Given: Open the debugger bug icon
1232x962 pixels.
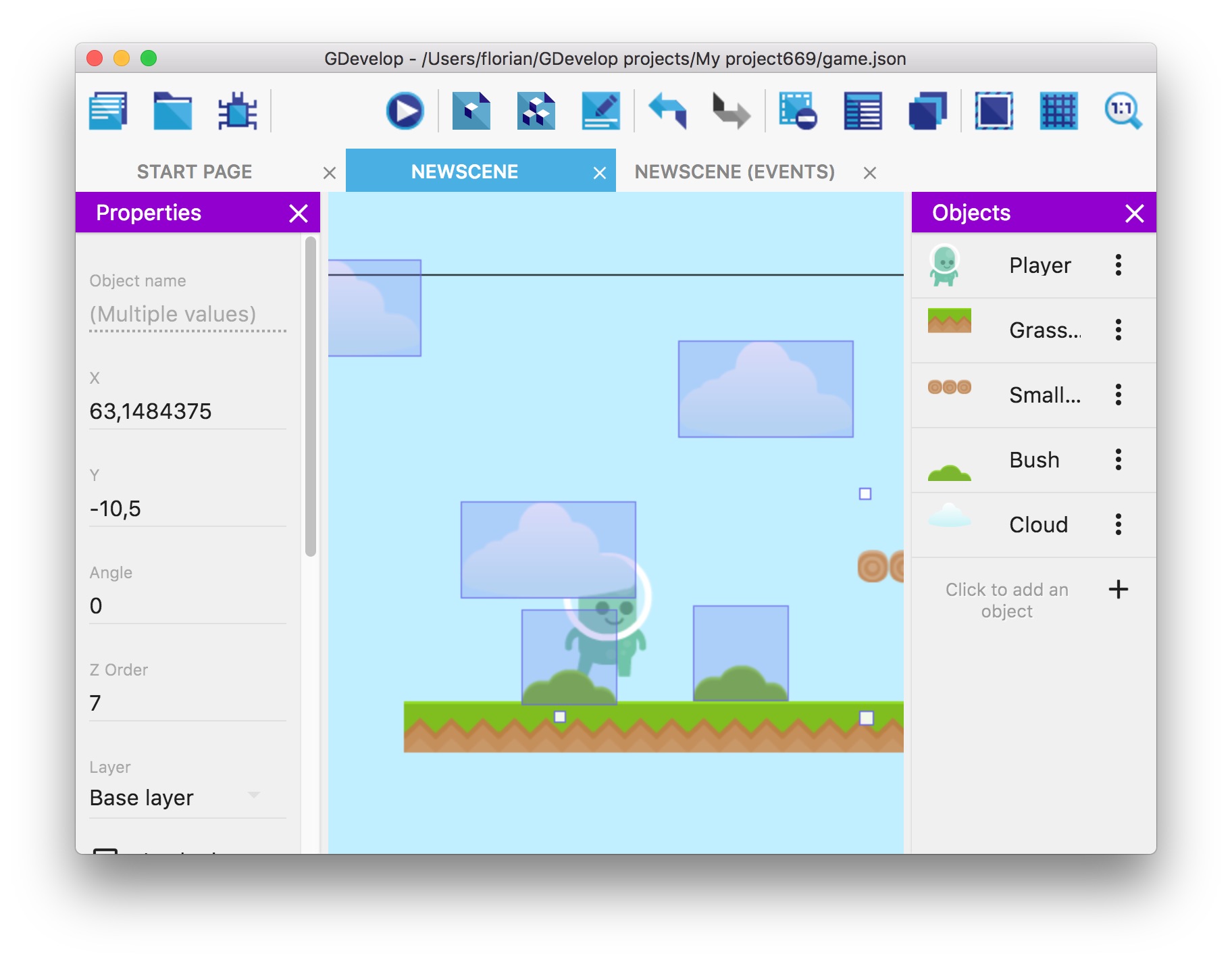Looking at the screenshot, I should (237, 111).
